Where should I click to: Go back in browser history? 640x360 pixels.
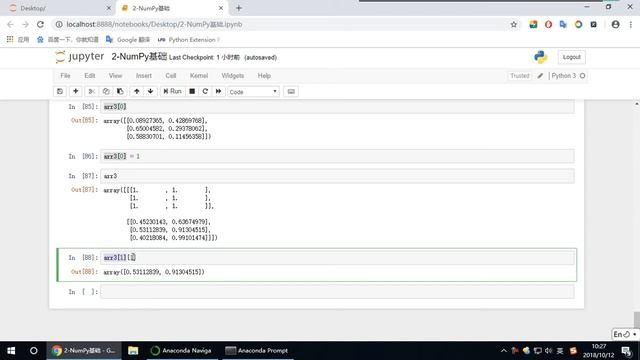click(x=10, y=24)
